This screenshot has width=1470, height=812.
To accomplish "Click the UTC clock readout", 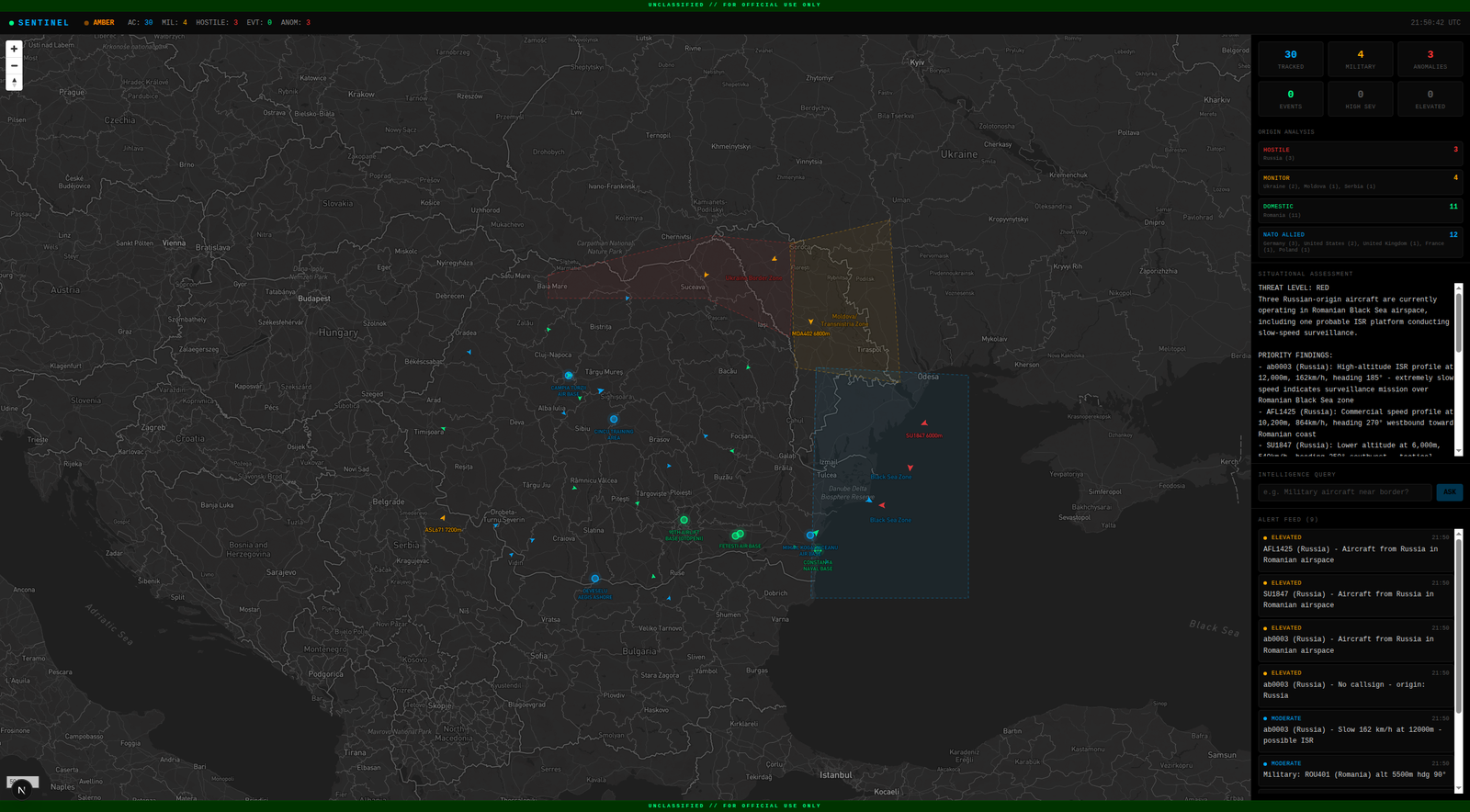I will (1436, 22).
